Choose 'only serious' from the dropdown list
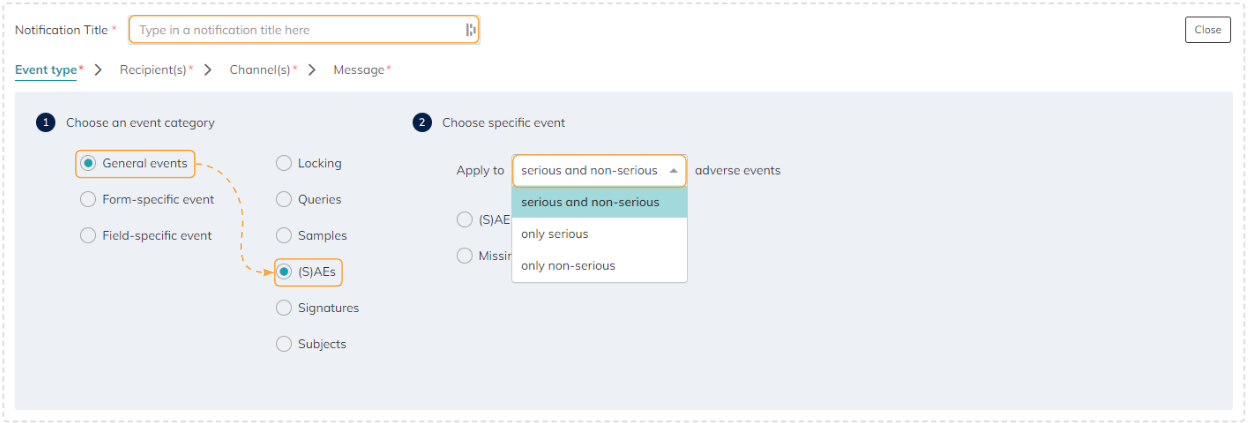Image resolution: width=1248 pixels, height=423 pixels. coord(555,234)
